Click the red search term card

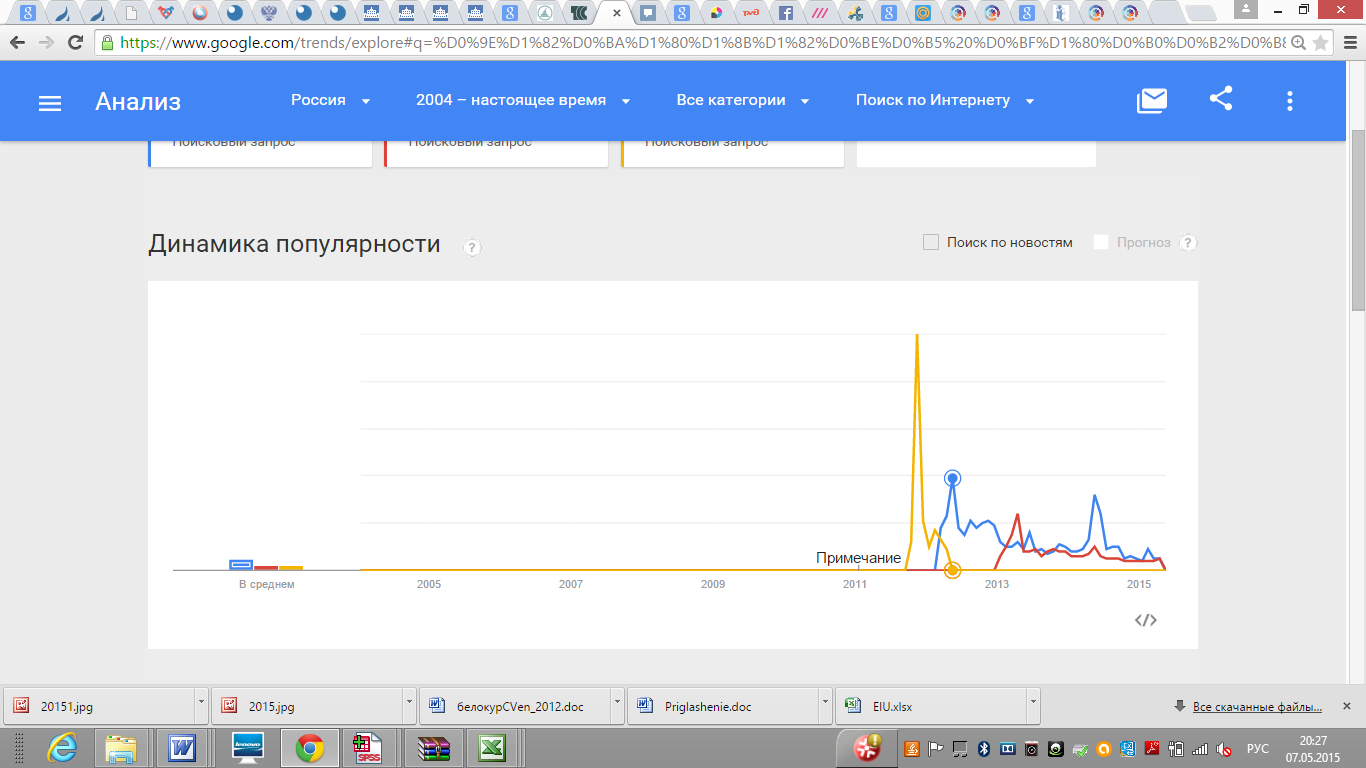click(x=497, y=153)
